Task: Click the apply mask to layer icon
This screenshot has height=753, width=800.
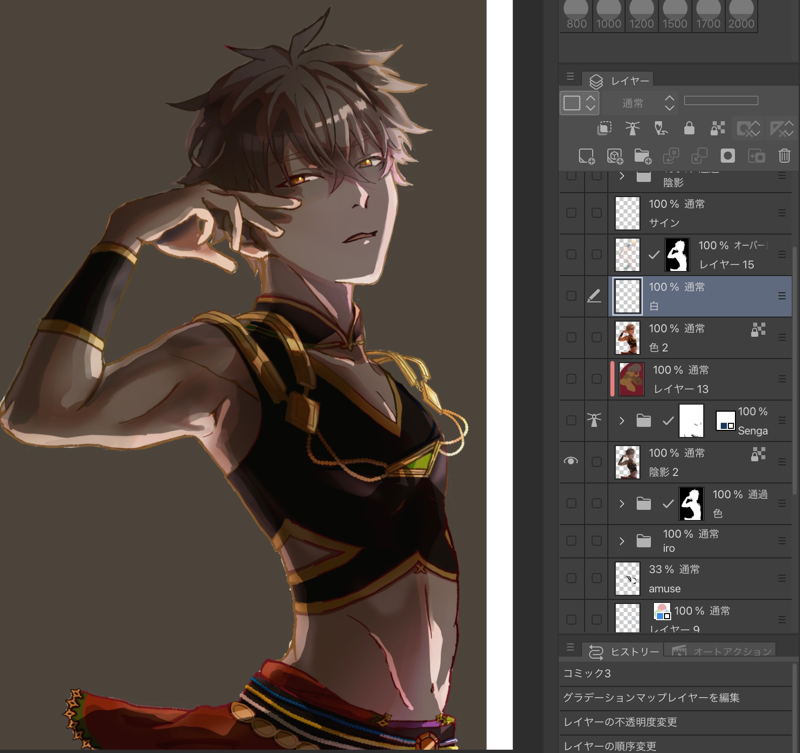Action: 756,156
